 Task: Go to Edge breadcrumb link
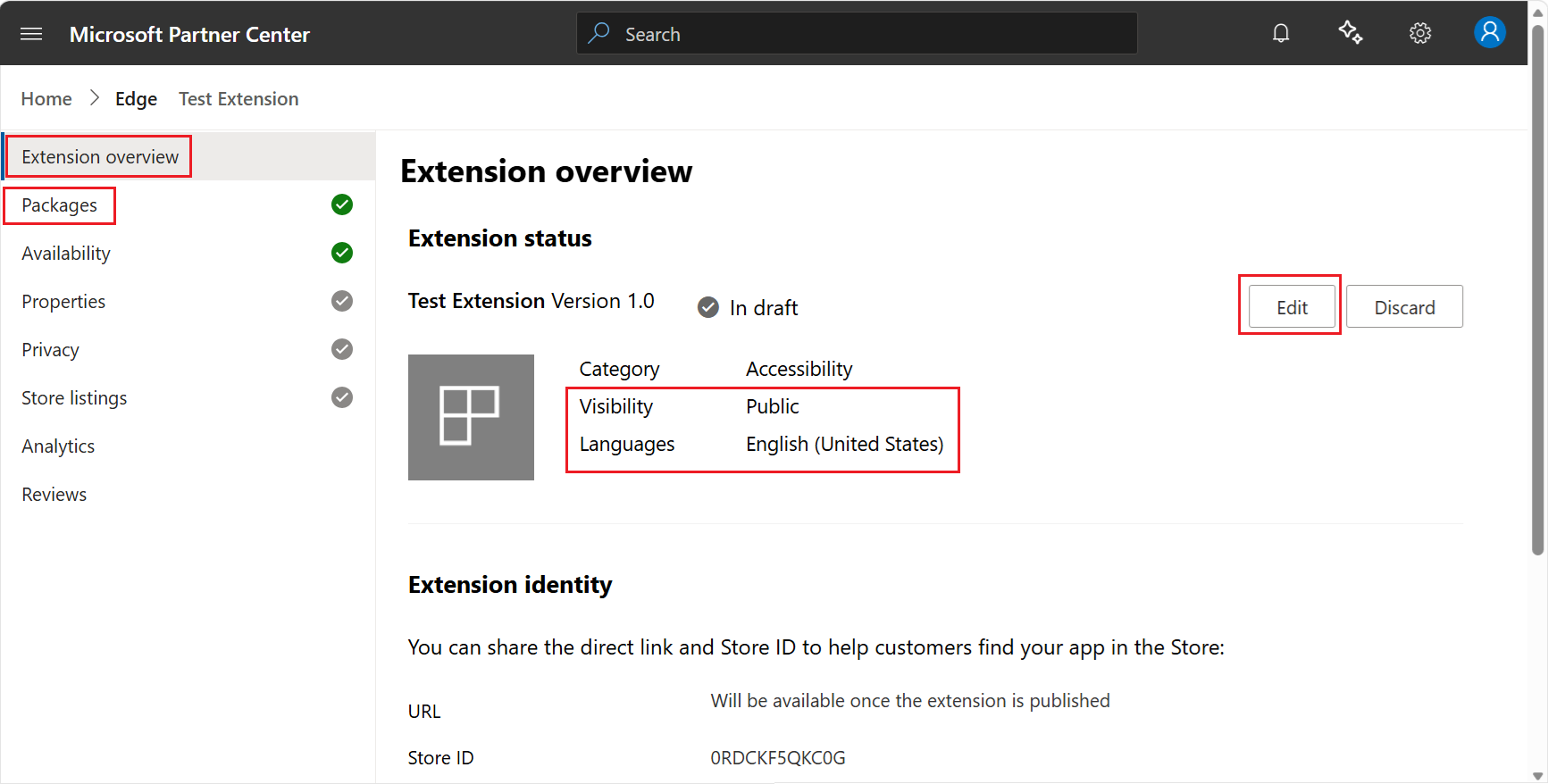tap(136, 99)
